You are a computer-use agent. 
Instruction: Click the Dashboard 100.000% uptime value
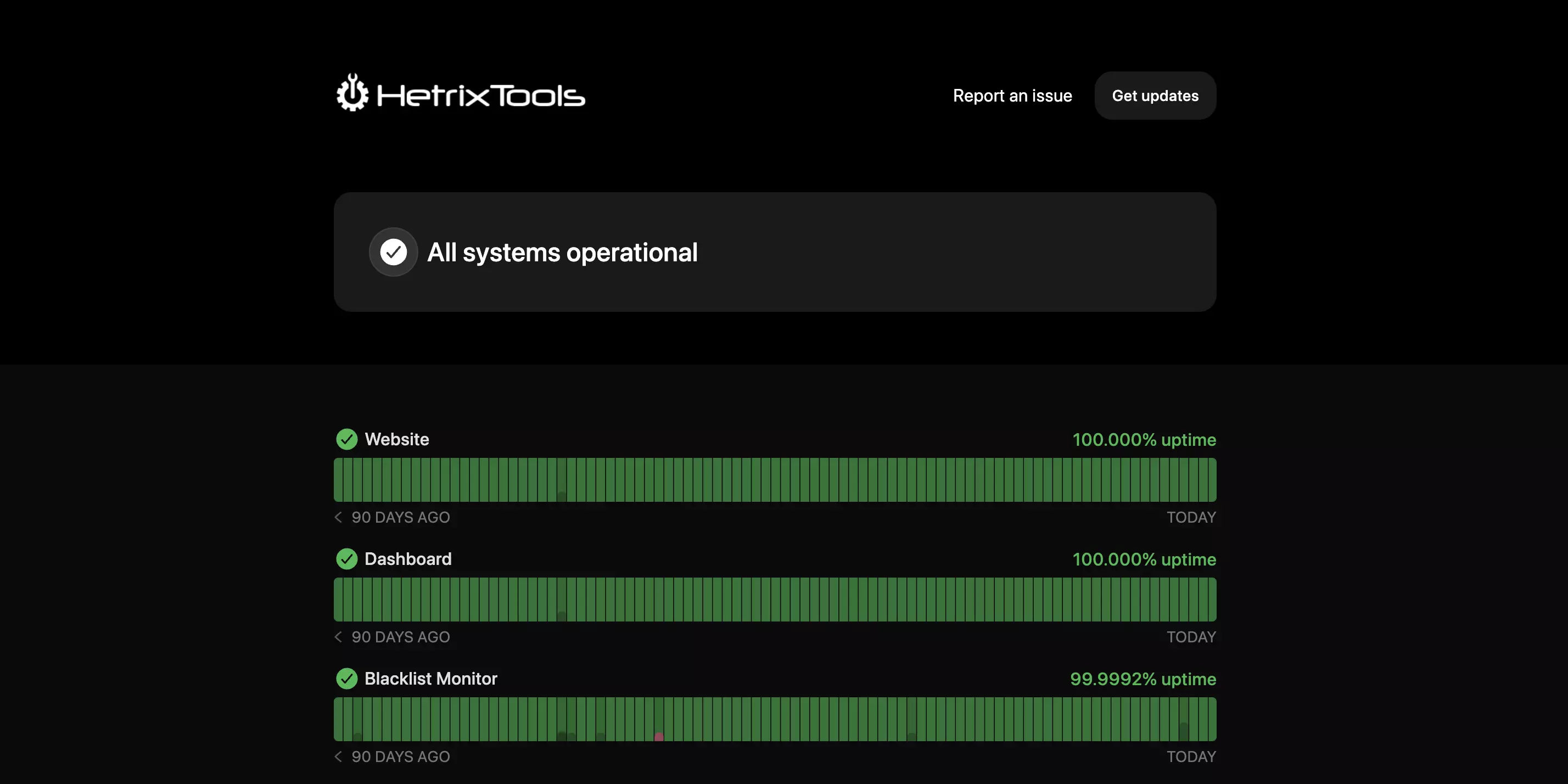point(1144,559)
